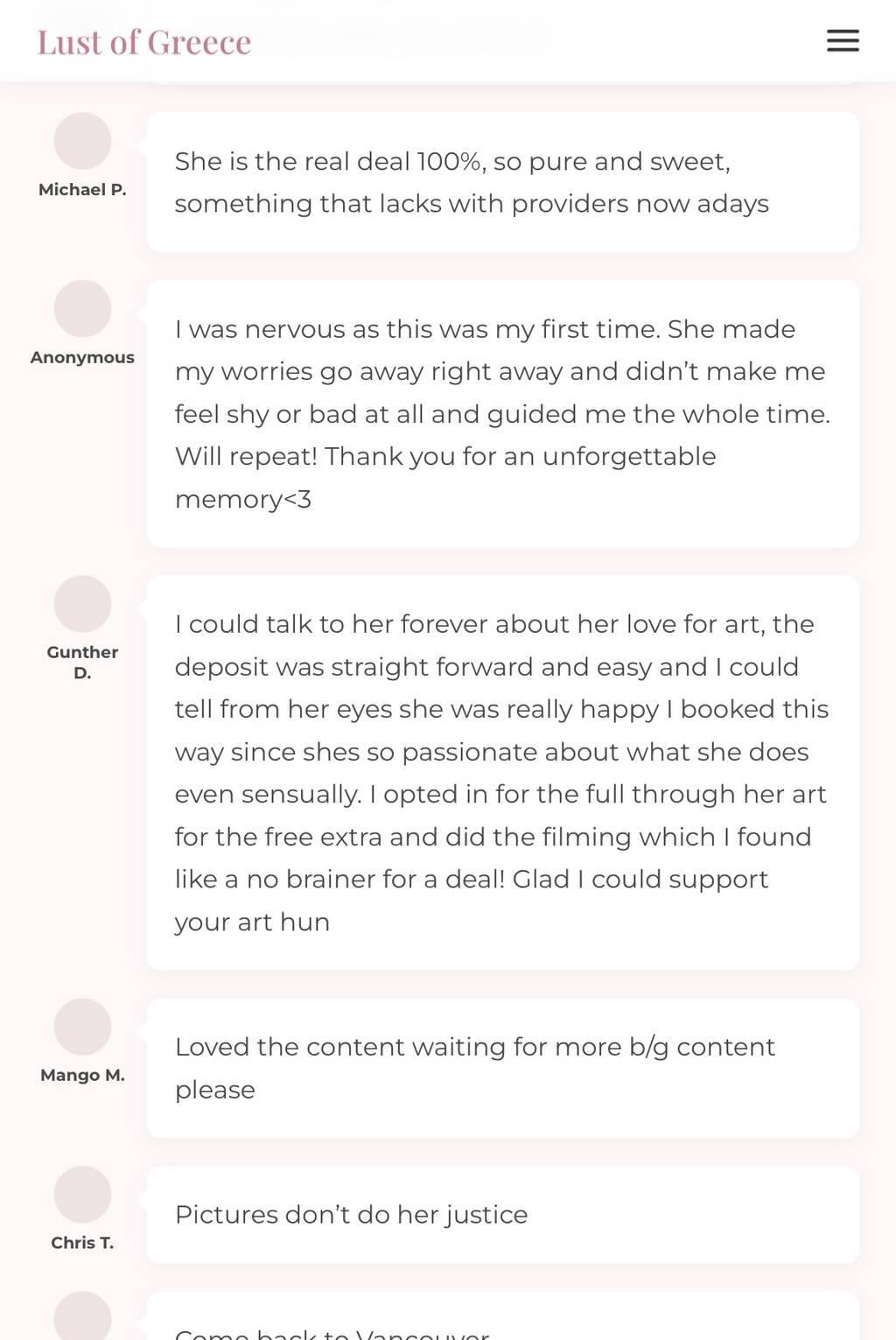Click the Lust of Greece logo

coord(144,42)
